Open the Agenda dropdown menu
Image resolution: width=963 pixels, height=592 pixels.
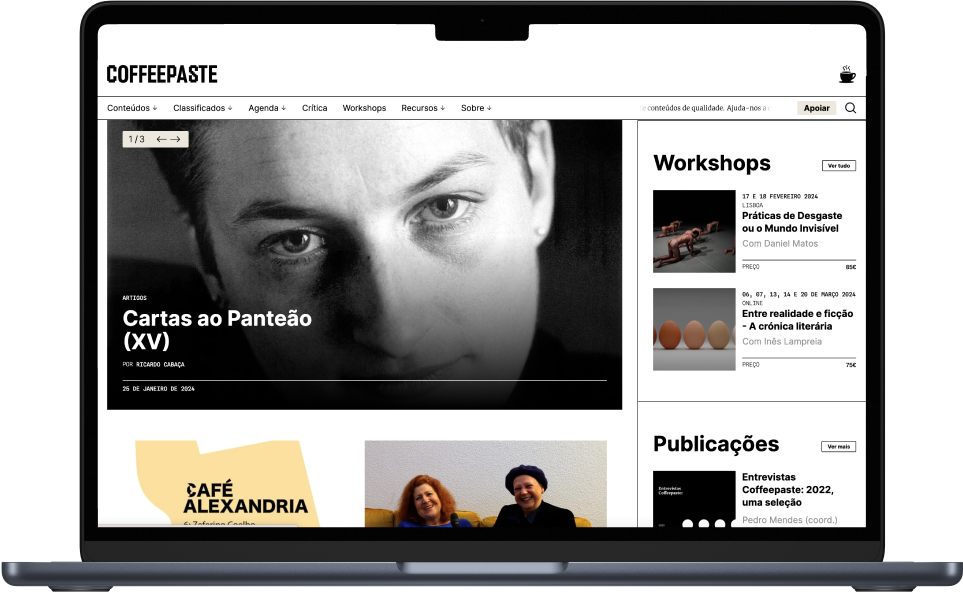[267, 108]
